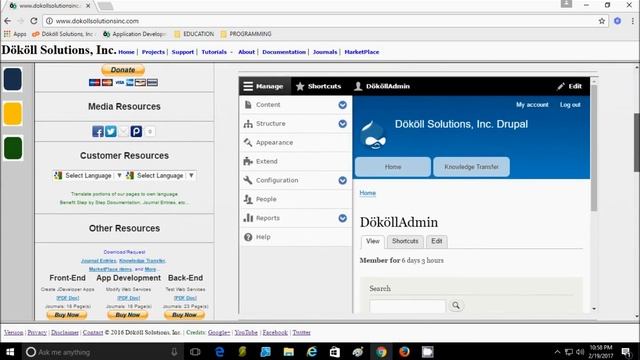This screenshot has height=360, width=640.
Task: Click the Home breadcrumb link
Action: coord(367,193)
